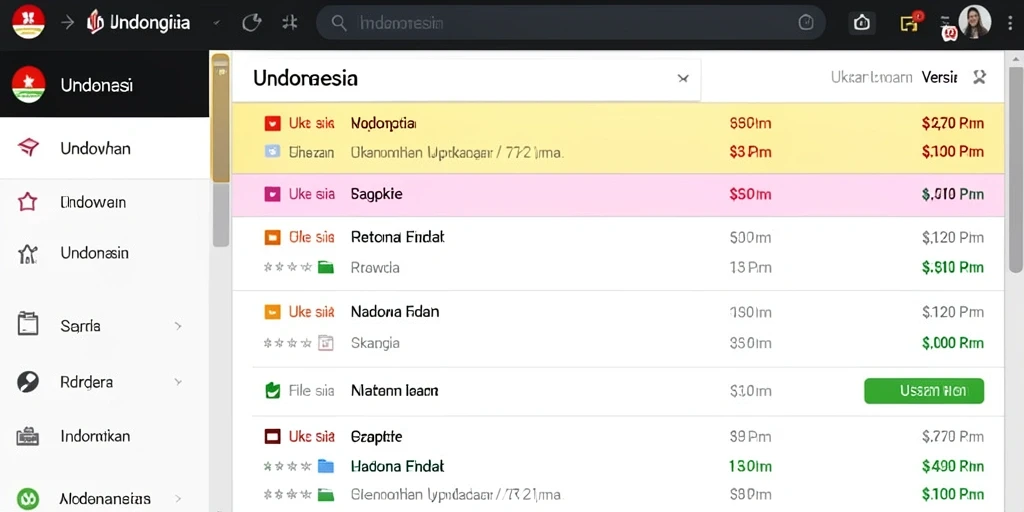Click the Undonasin building icon
This screenshot has width=1024, height=512.
click(28, 253)
